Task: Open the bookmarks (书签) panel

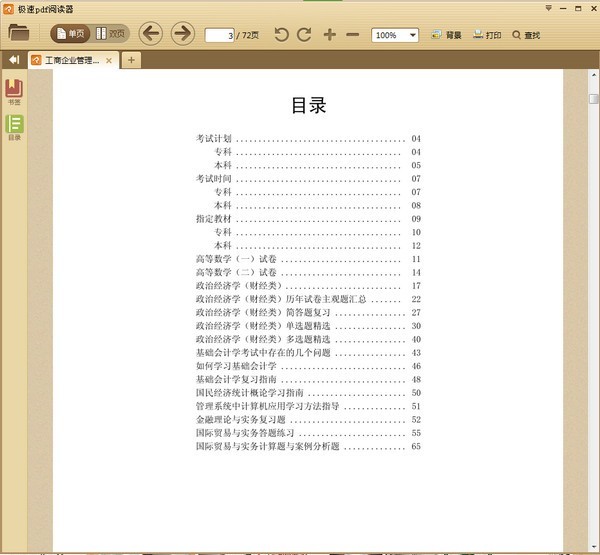Action: coord(14,92)
